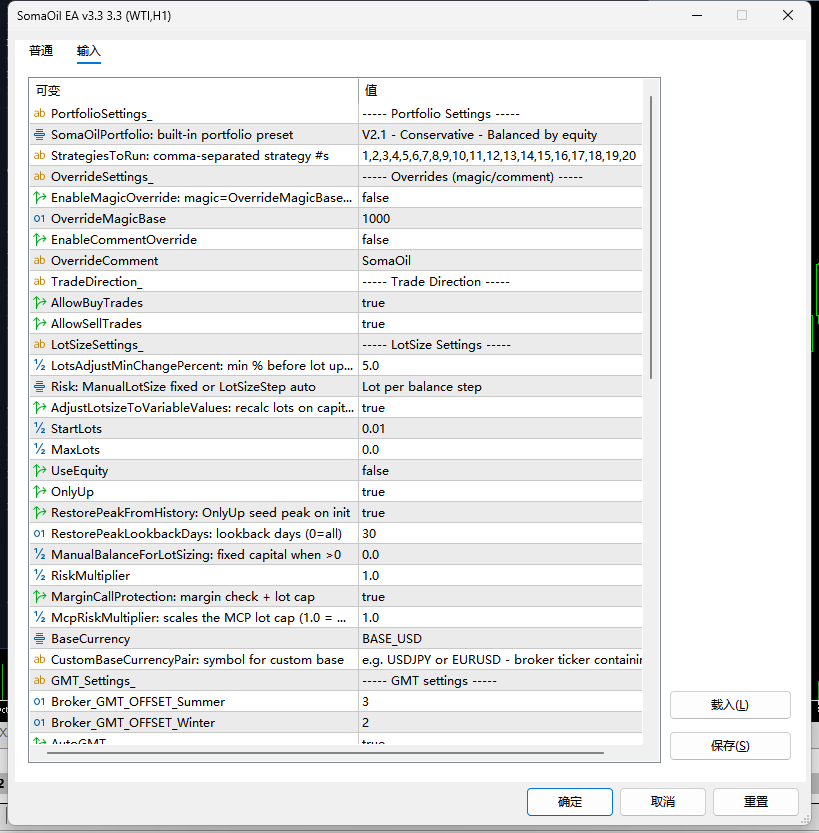Viewport: 819px width, 833px height.
Task: Click the boolean icon beside AllowSellTrades
Action: click(39, 323)
